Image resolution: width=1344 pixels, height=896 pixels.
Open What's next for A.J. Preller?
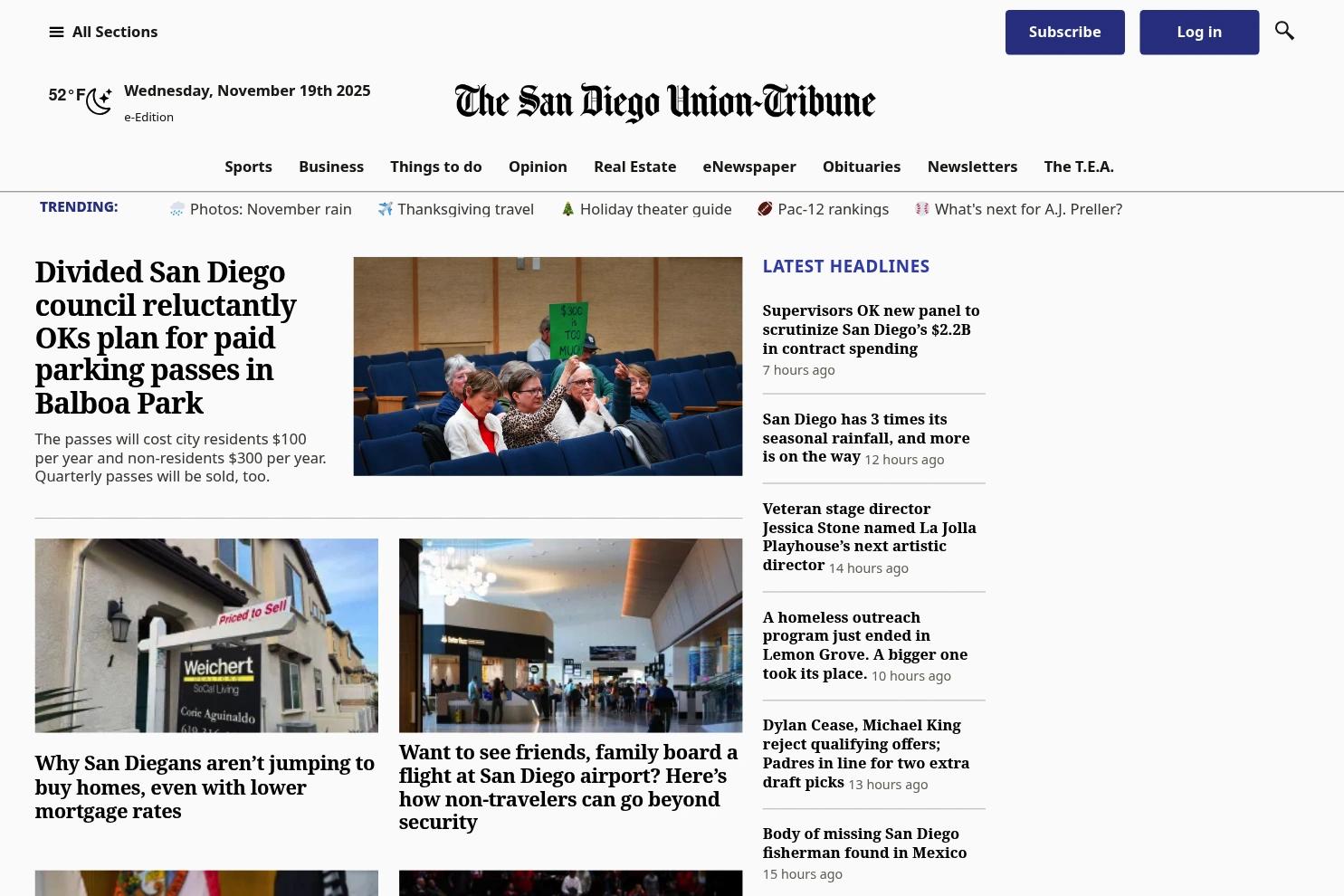[1028, 209]
